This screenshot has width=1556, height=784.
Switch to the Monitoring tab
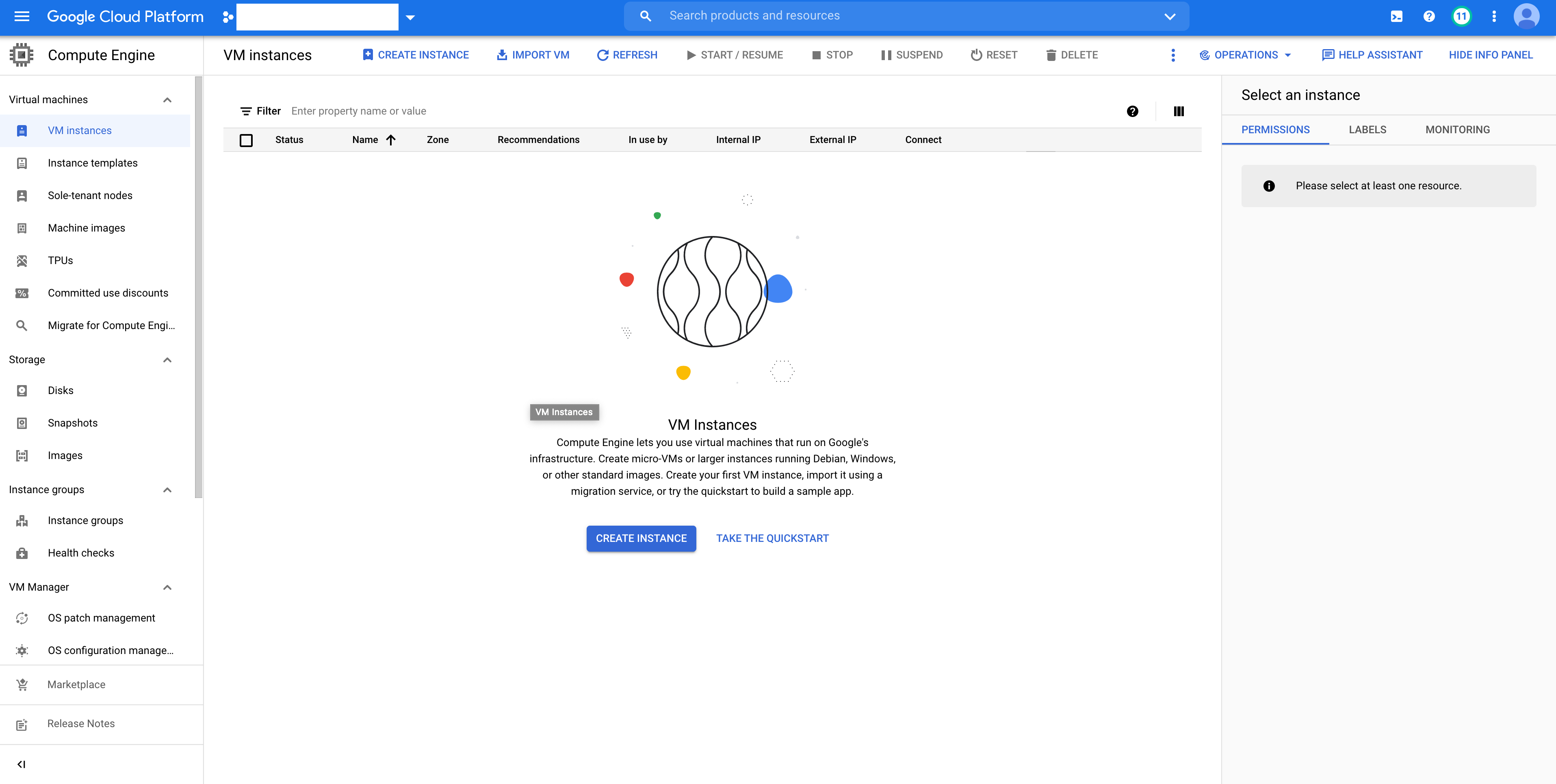click(1457, 130)
